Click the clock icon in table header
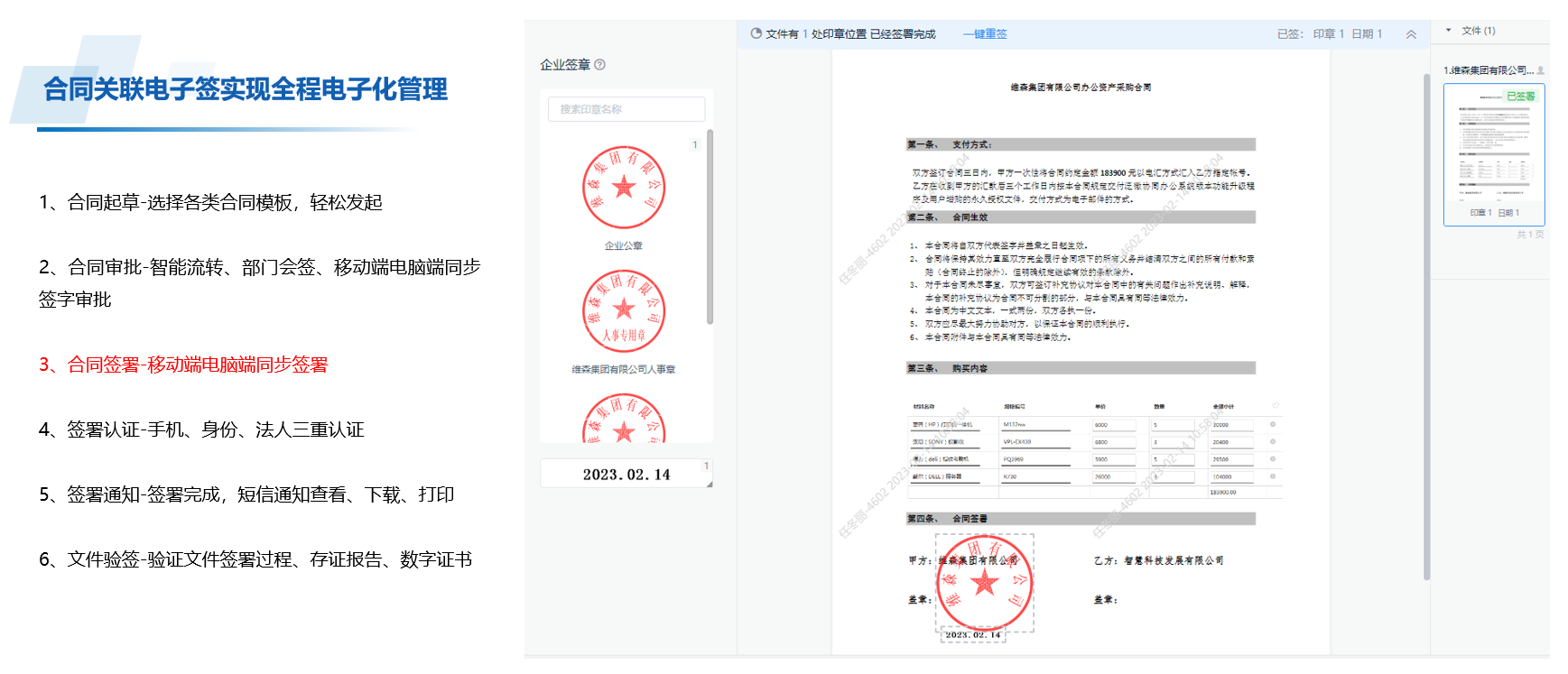Image resolution: width=1568 pixels, height=674 pixels. [1276, 405]
